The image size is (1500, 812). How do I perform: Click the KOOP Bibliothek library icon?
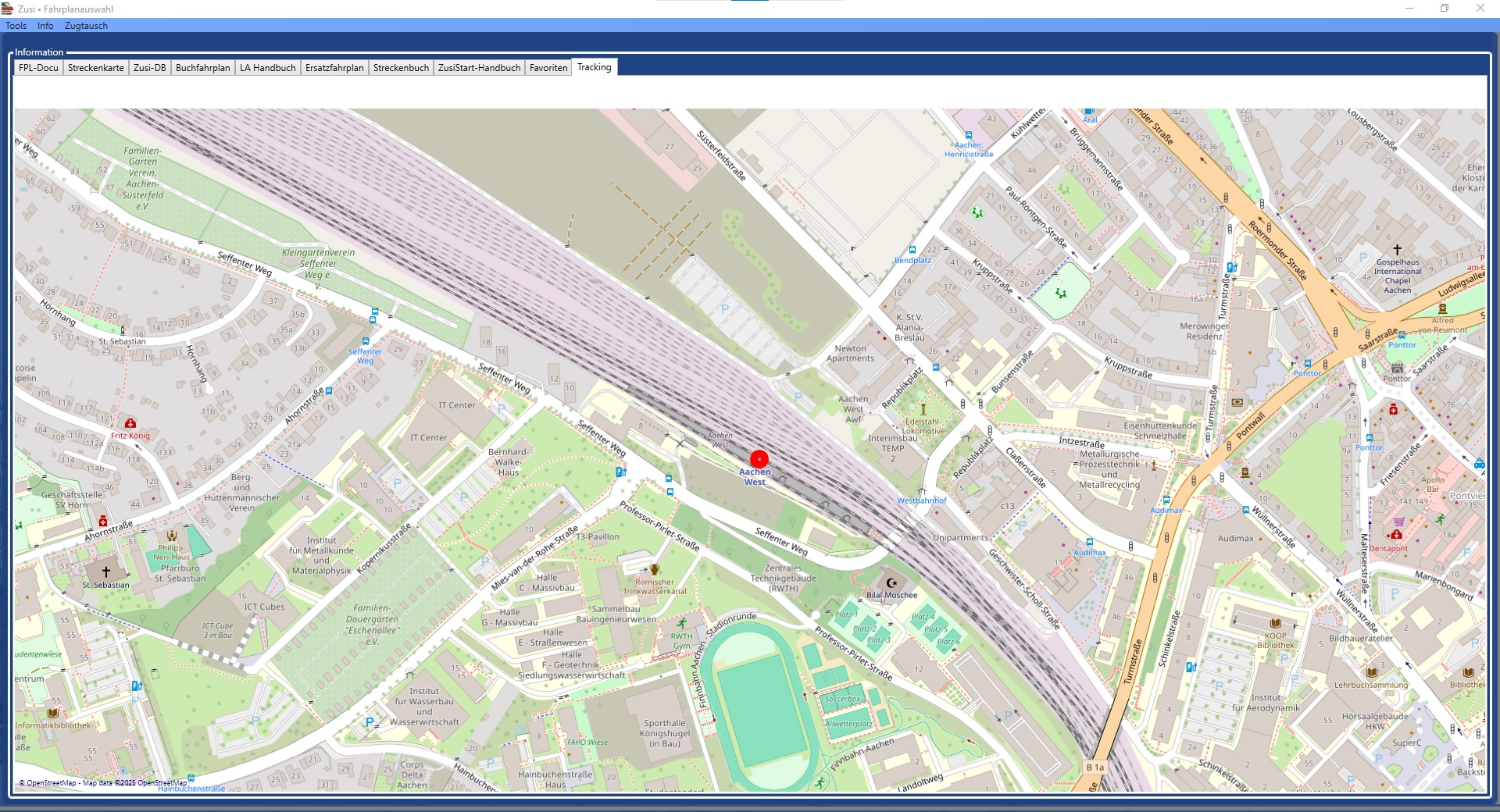(1275, 623)
